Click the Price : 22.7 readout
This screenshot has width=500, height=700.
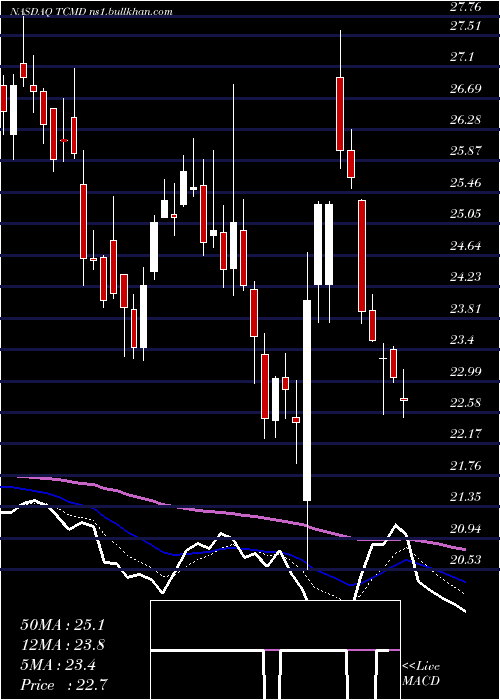click(64, 684)
